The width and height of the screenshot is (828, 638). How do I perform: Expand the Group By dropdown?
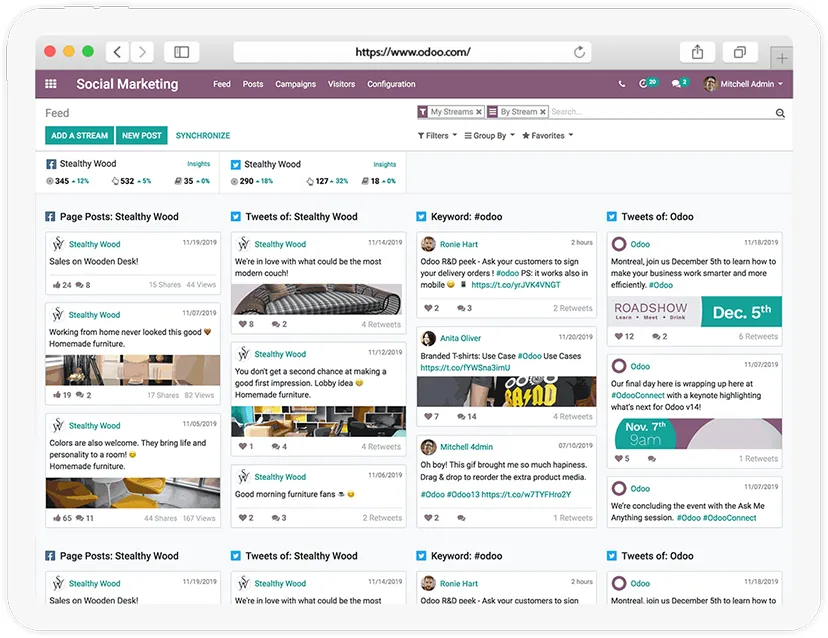click(x=490, y=136)
